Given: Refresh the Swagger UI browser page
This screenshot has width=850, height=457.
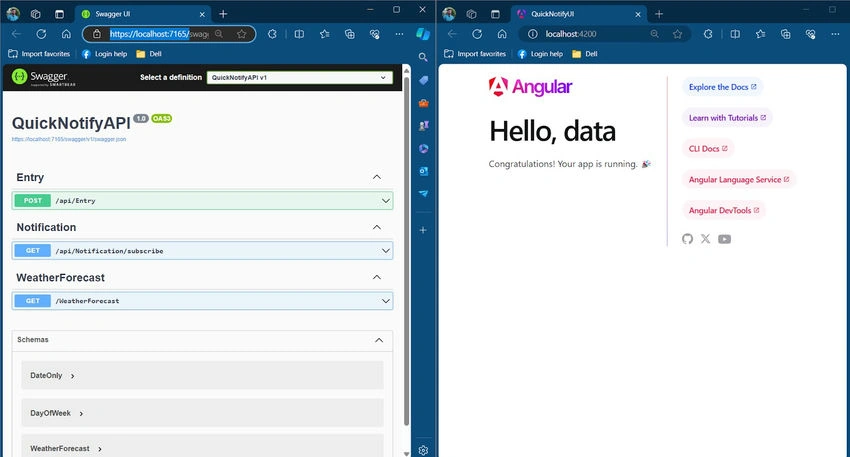Looking at the screenshot, I should click(41, 34).
